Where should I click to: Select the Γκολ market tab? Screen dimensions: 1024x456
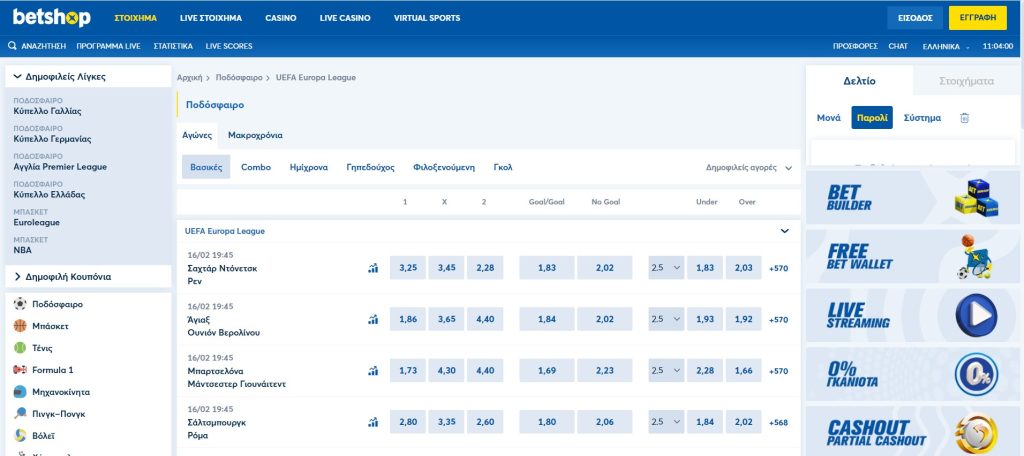tap(503, 167)
